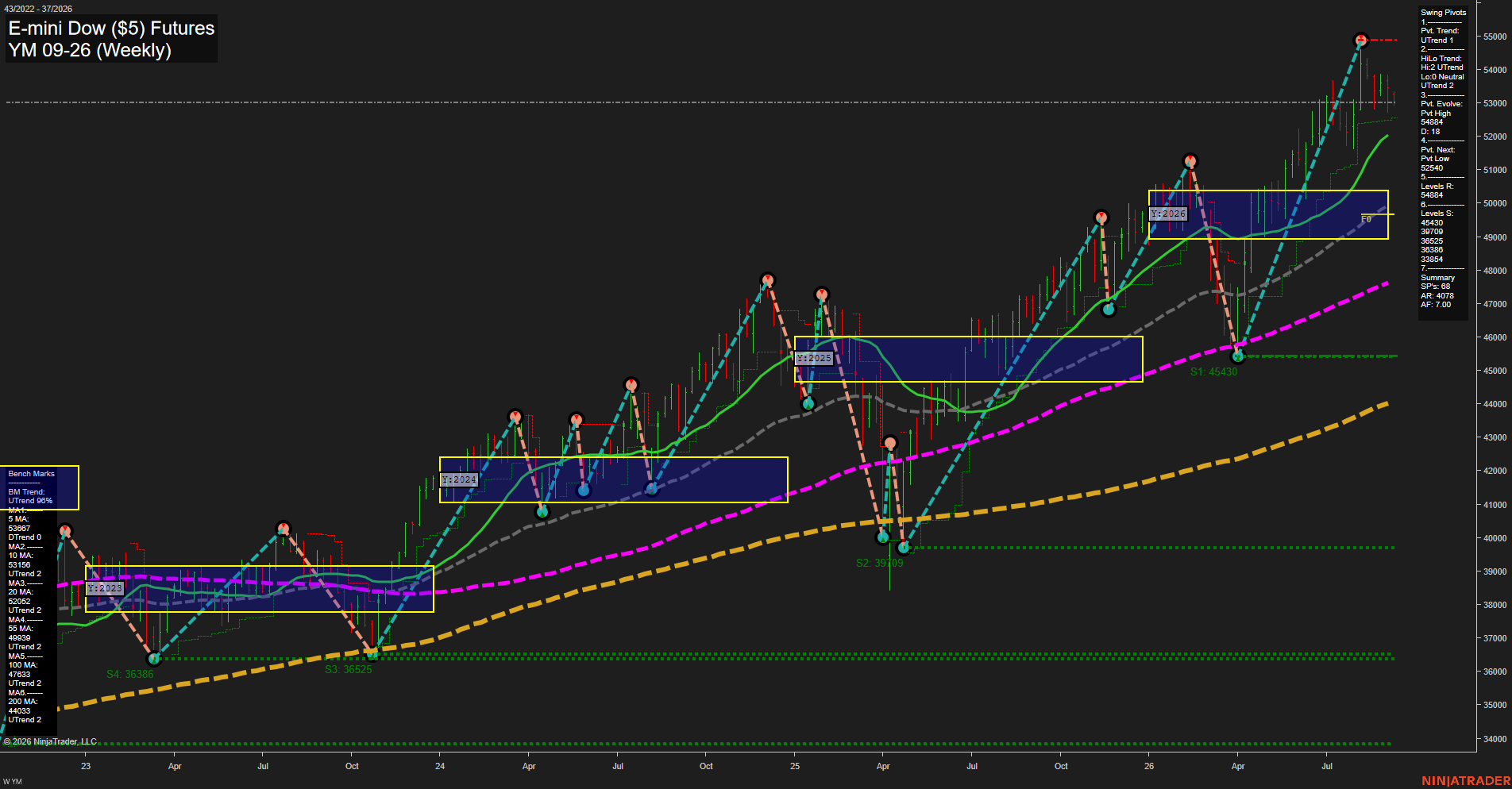Screen dimensions: 1512x789
Task: Click the DTrend 0 status line
Action: tap(25, 537)
